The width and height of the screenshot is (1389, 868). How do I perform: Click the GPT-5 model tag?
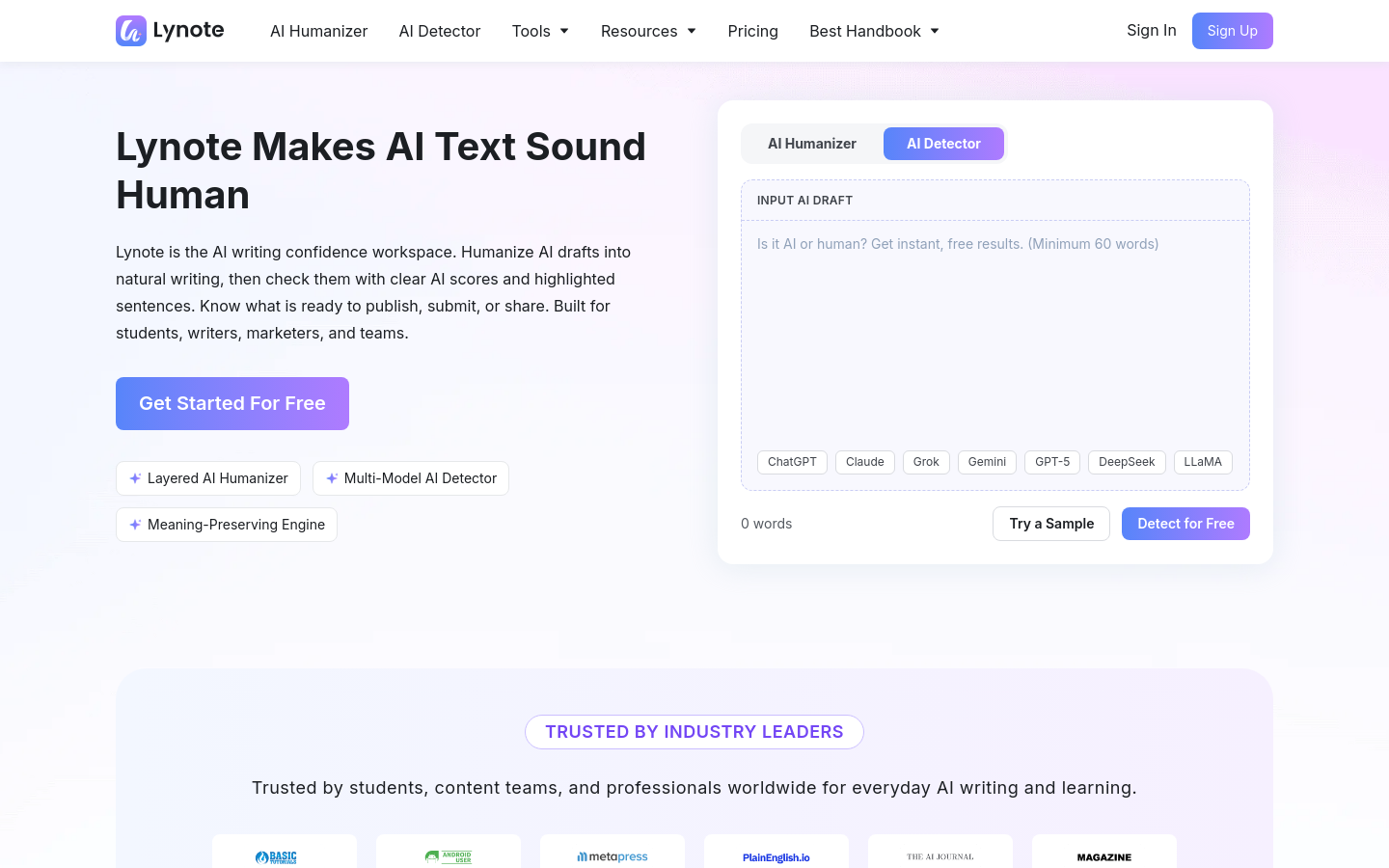[x=1052, y=462]
